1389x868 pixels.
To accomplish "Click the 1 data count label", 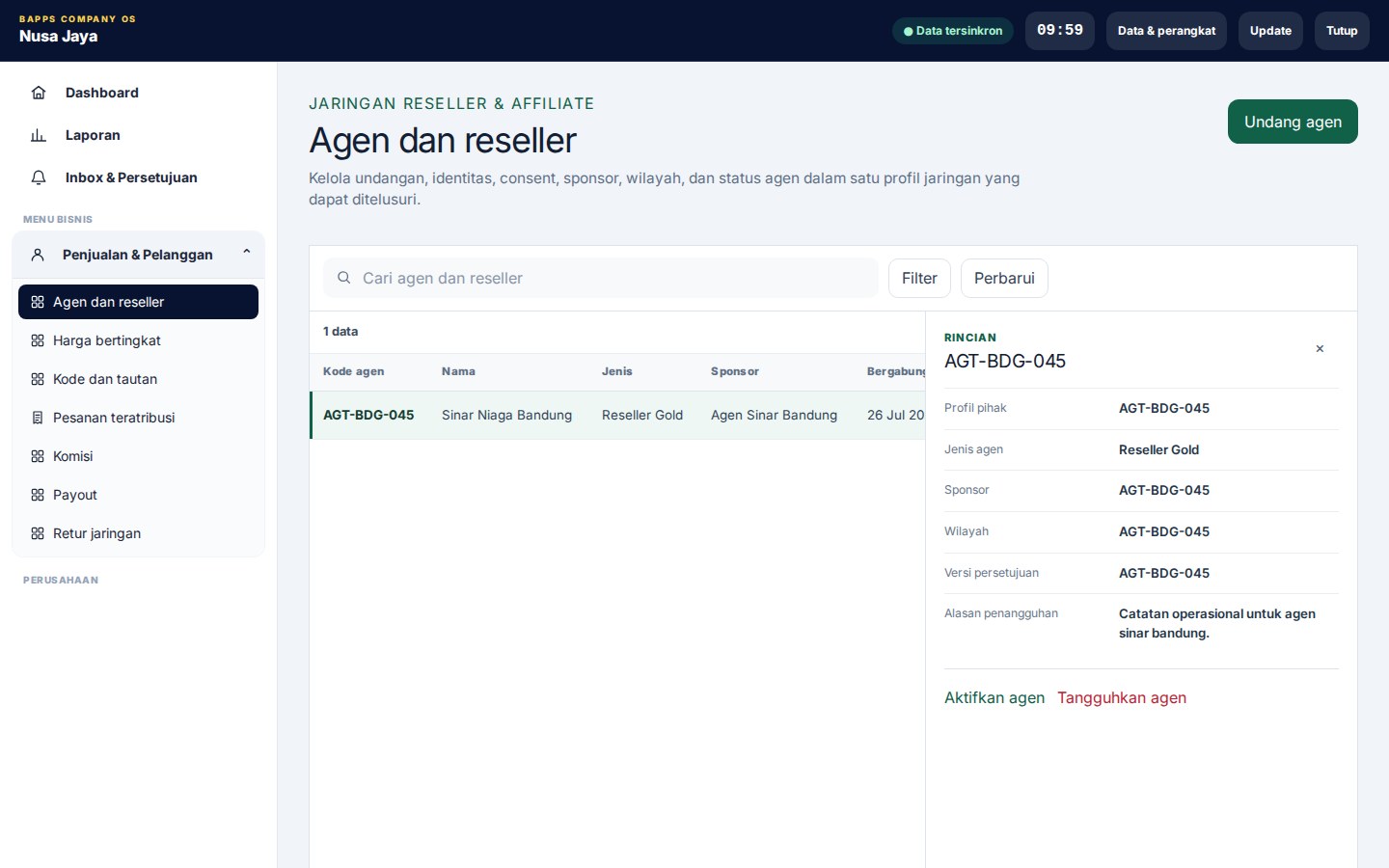I will 340,332.
